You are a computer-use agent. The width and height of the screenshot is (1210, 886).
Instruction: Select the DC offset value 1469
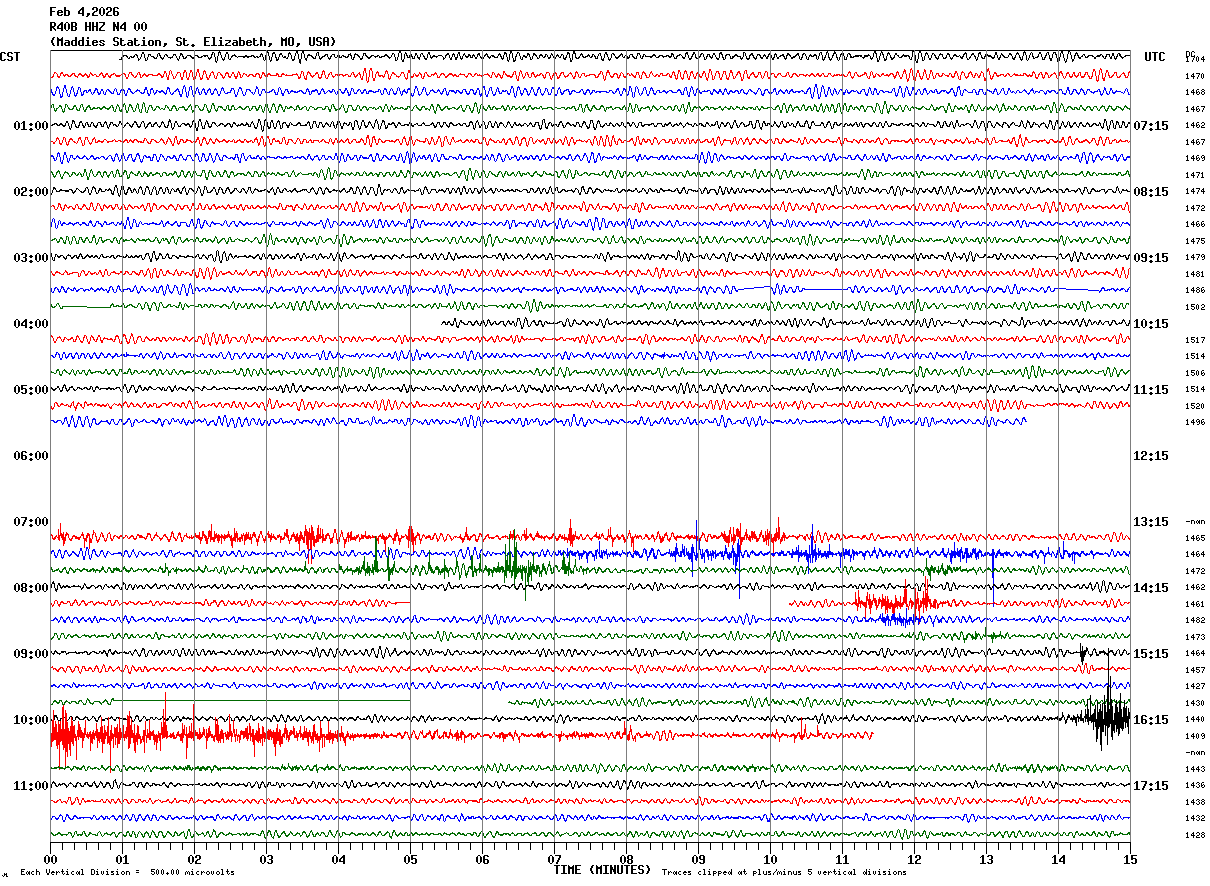pos(1195,158)
